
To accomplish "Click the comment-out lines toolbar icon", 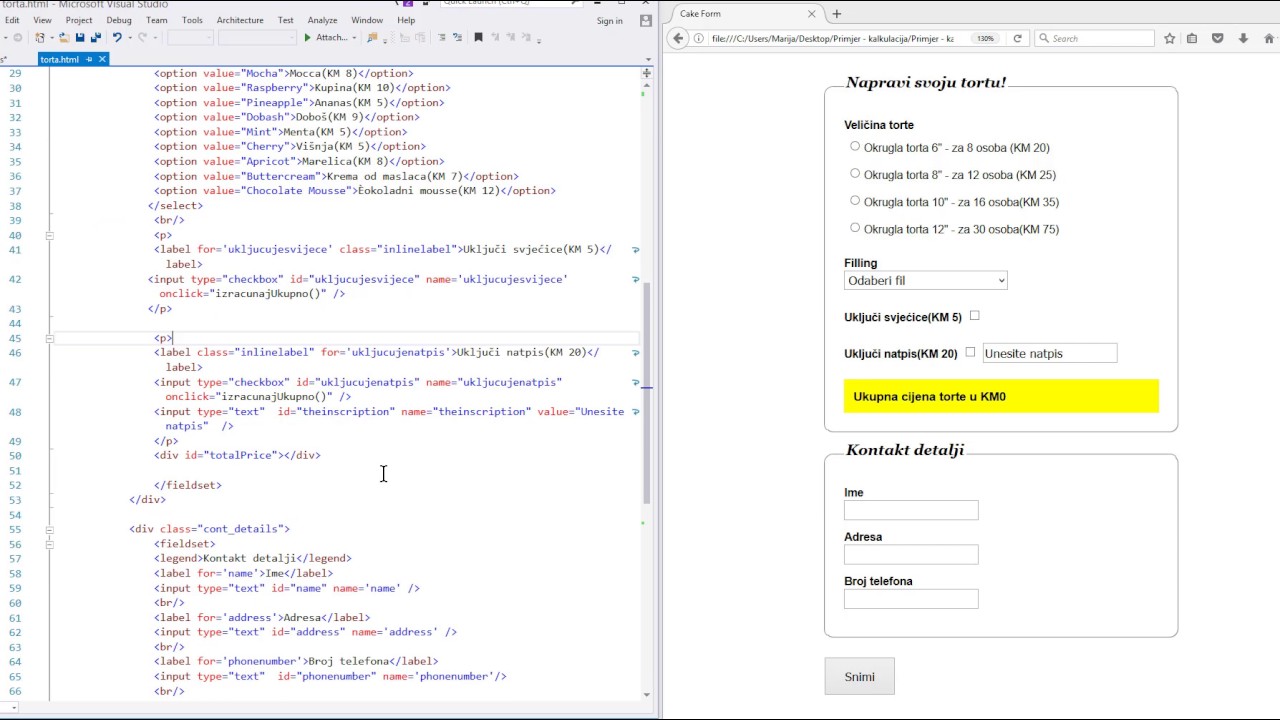I will [442, 37].
